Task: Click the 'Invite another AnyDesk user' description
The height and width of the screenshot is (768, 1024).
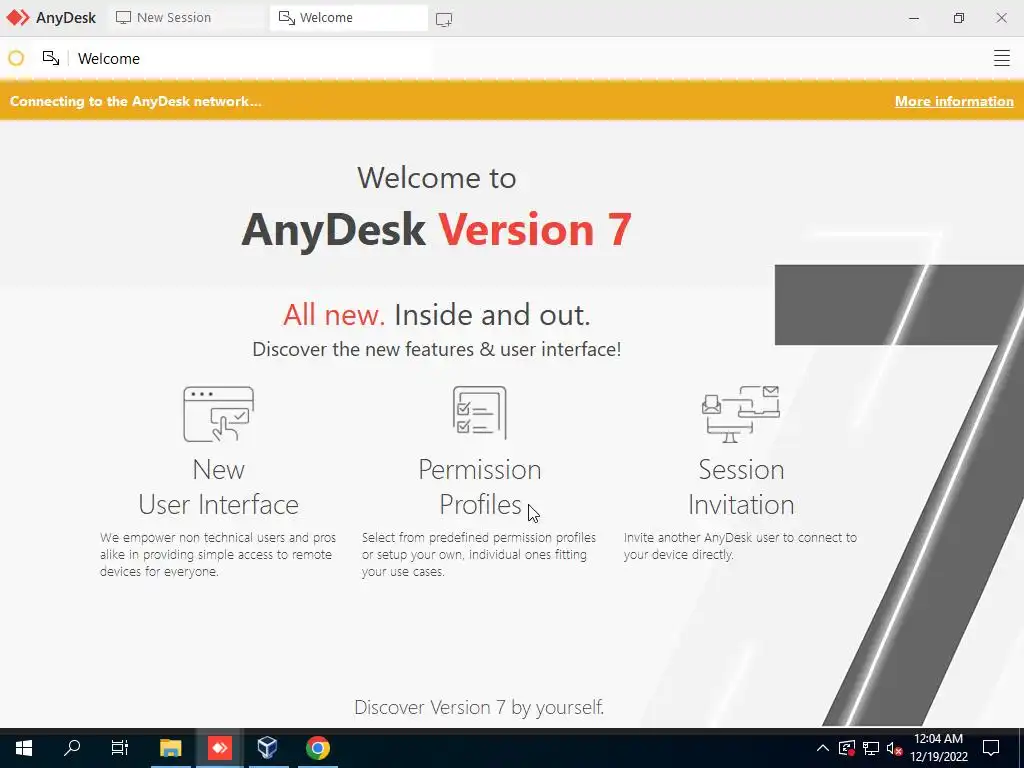Action: click(740, 546)
